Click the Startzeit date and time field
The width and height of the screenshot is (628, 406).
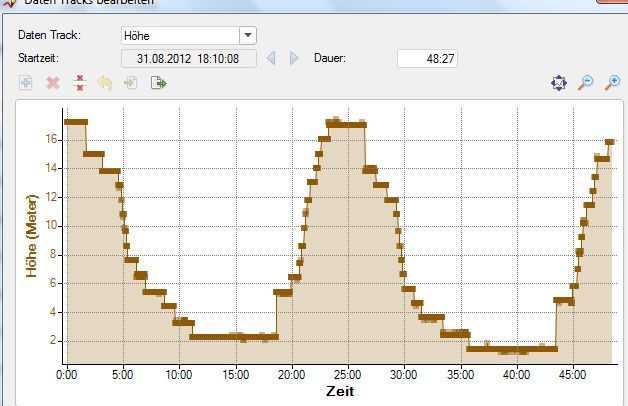(x=189, y=59)
